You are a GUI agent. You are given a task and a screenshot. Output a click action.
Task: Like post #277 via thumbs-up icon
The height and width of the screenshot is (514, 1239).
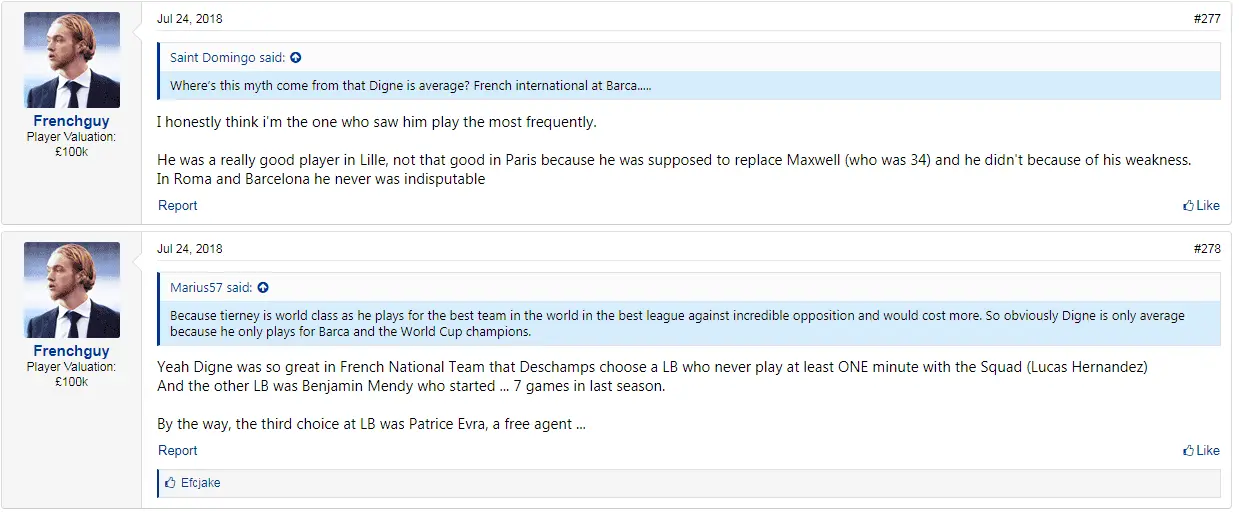[x=1188, y=206]
